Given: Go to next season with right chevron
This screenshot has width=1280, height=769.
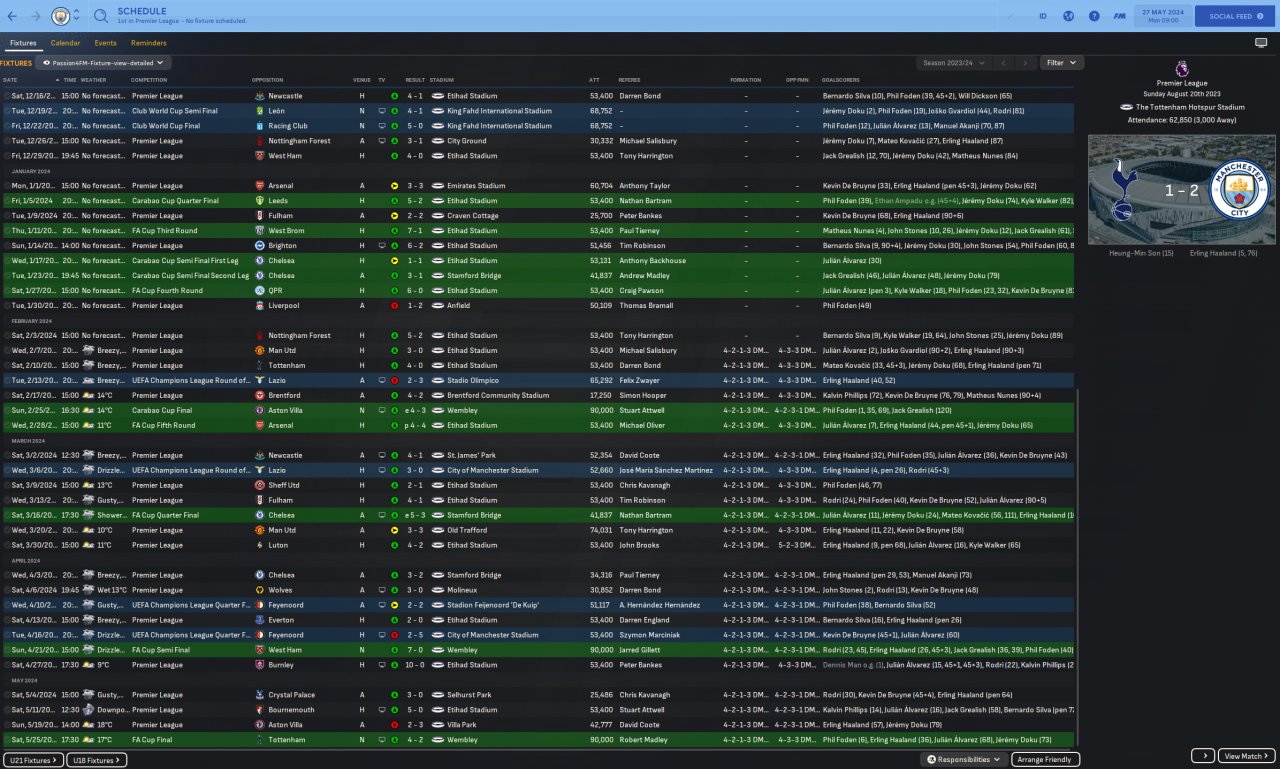Looking at the screenshot, I should click(1024, 63).
